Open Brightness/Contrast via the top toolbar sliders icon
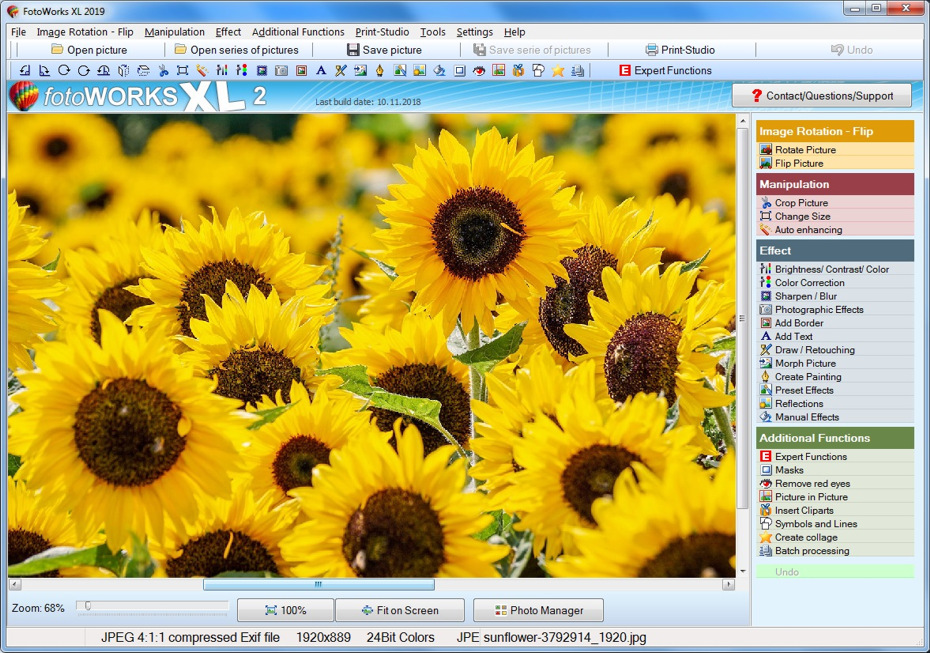Viewport: 930px width, 653px height. (222, 71)
